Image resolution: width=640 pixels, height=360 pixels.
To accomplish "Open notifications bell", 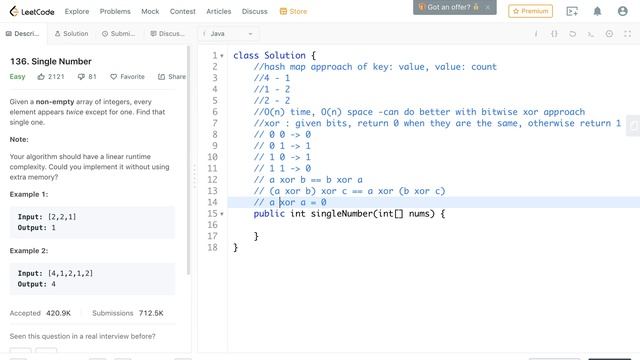I will (597, 11).
